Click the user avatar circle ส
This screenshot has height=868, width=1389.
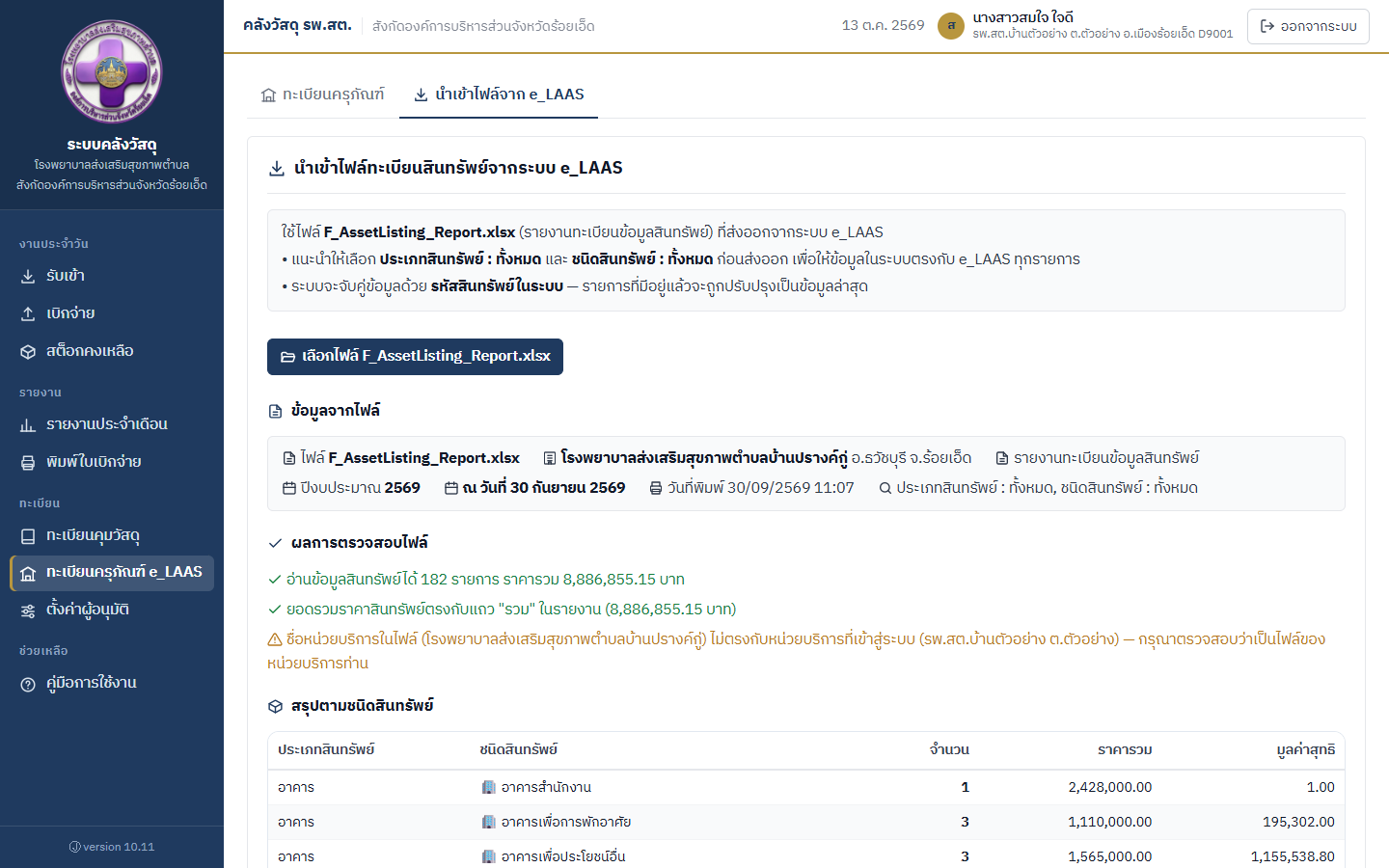click(x=951, y=26)
